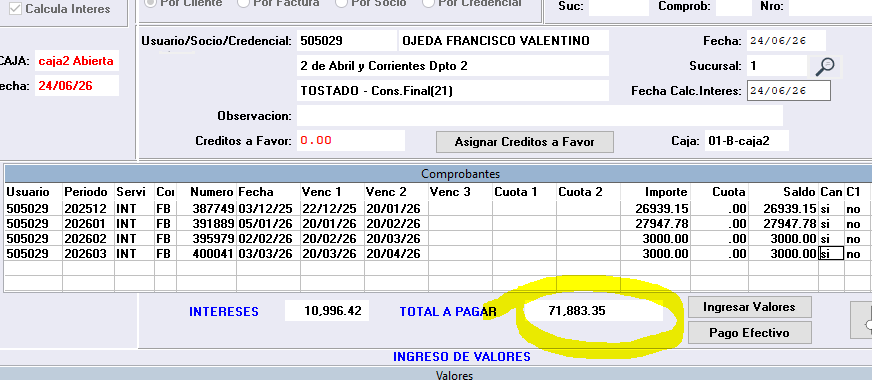Click Asignar Creditos a Favor button
Image resolution: width=872 pixels, height=380 pixels.
(524, 142)
